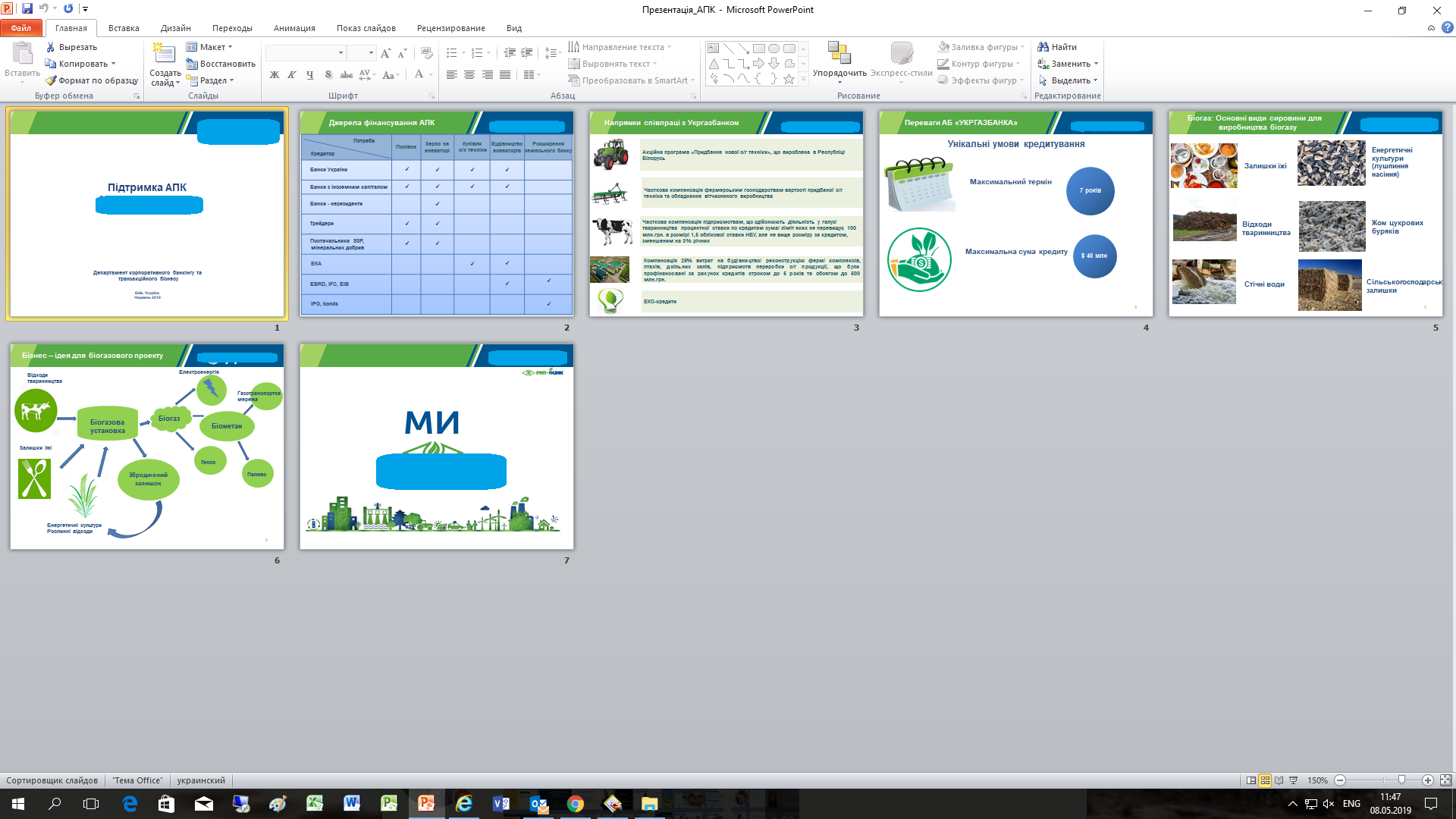Image resolution: width=1456 pixels, height=819 pixels.
Task: Start slideshow from status bar icon
Action: 1294,780
